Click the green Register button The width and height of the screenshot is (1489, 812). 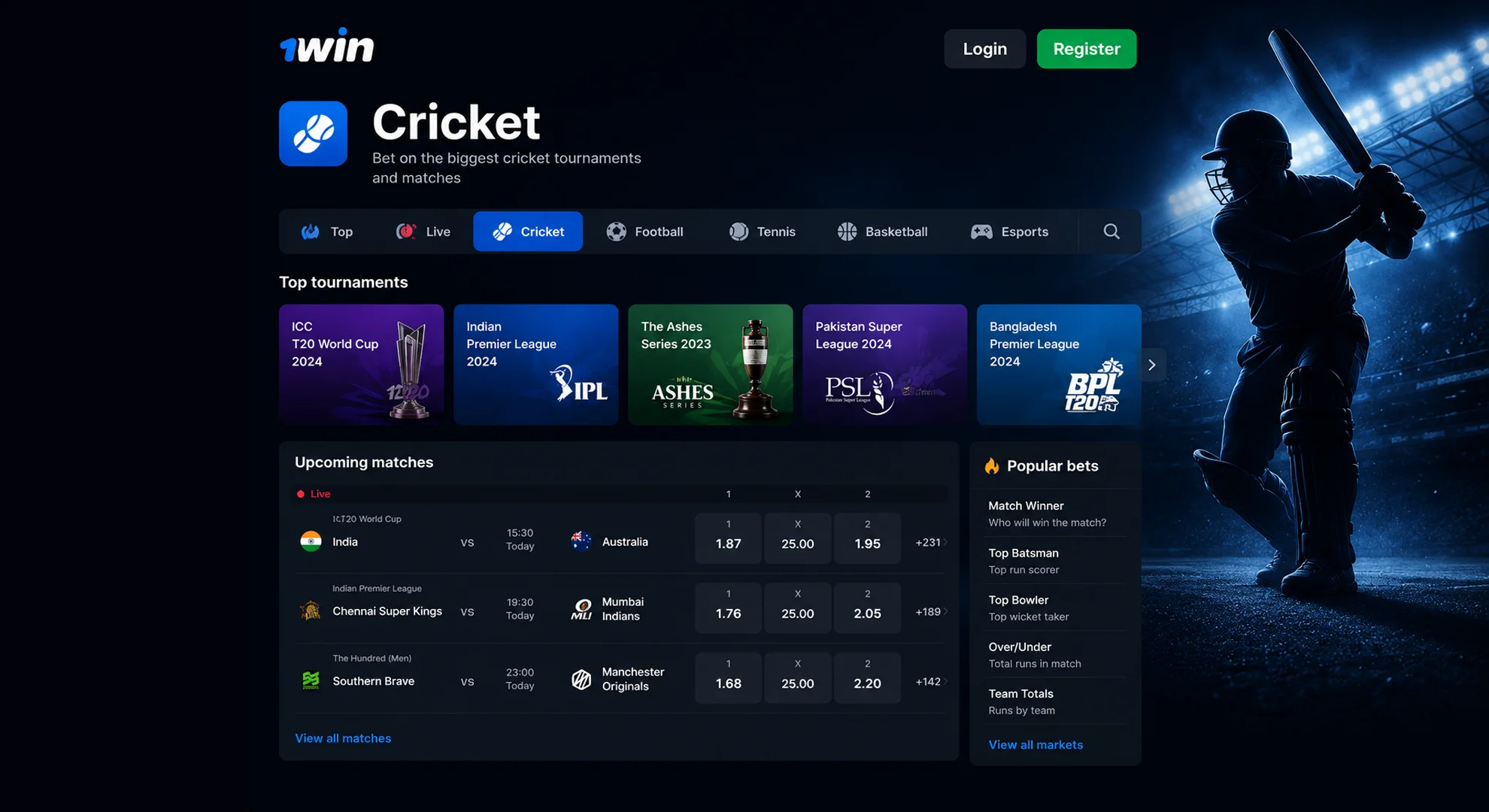1087,49
